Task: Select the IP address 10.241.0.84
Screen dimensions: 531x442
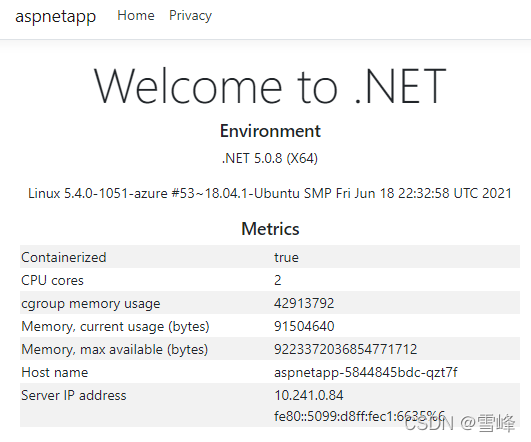Action: (309, 395)
